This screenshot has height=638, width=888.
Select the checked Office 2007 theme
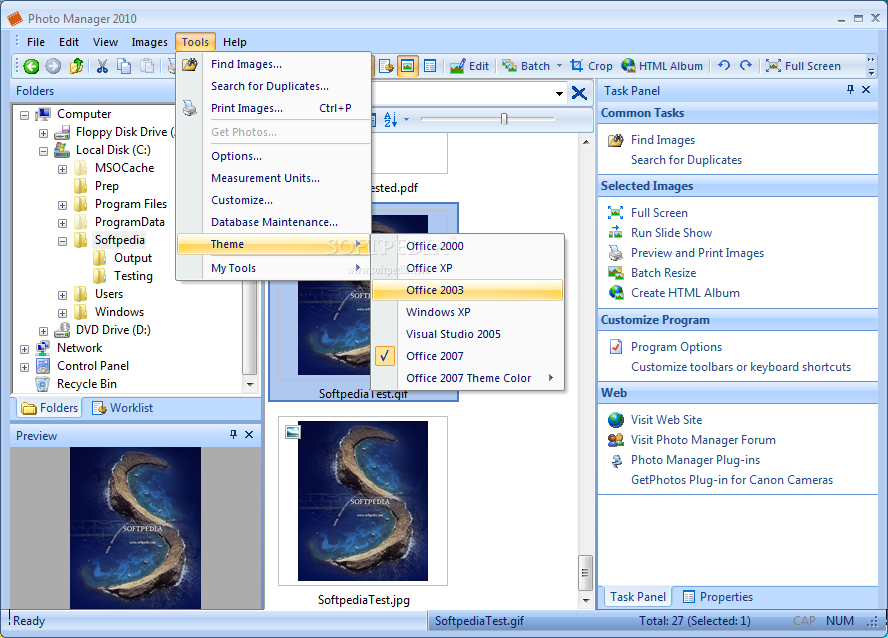coord(468,356)
